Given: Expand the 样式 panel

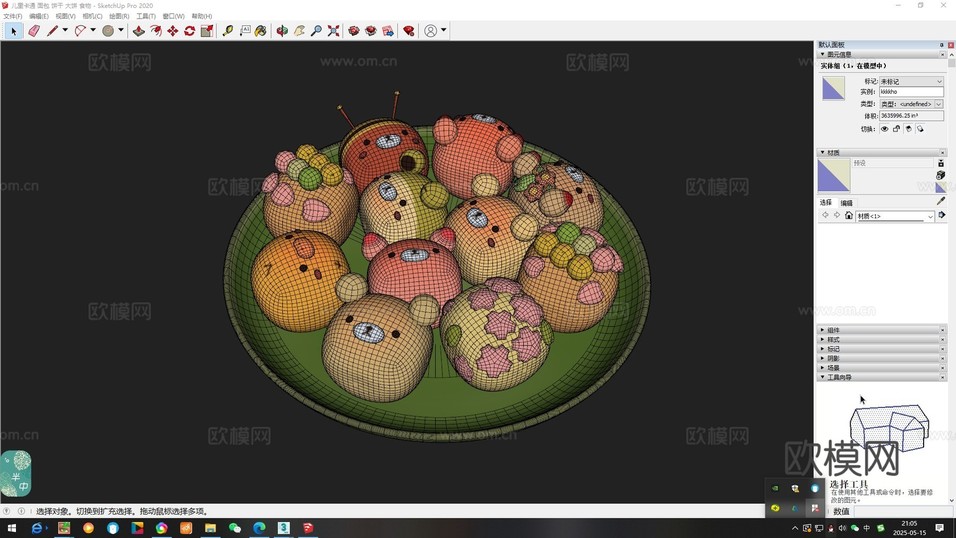Looking at the screenshot, I should (822, 339).
